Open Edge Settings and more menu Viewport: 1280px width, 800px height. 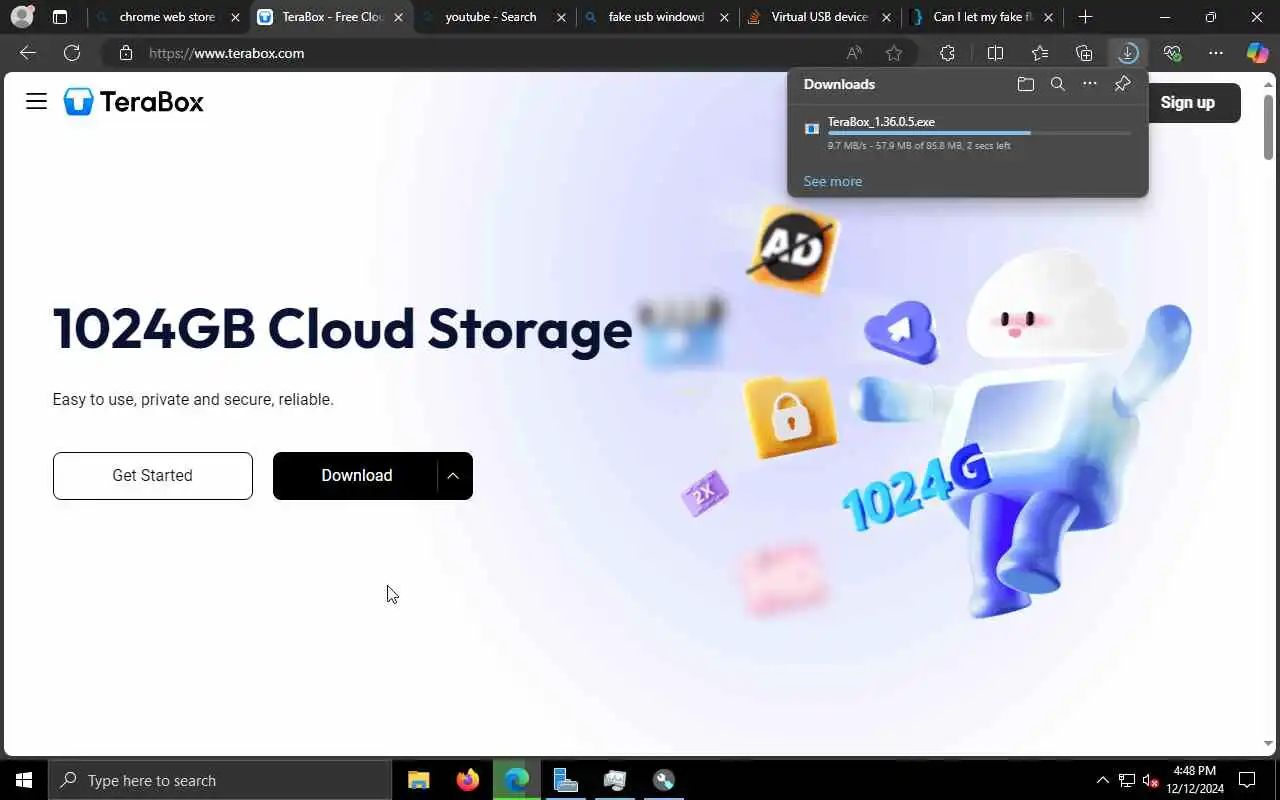click(1216, 53)
